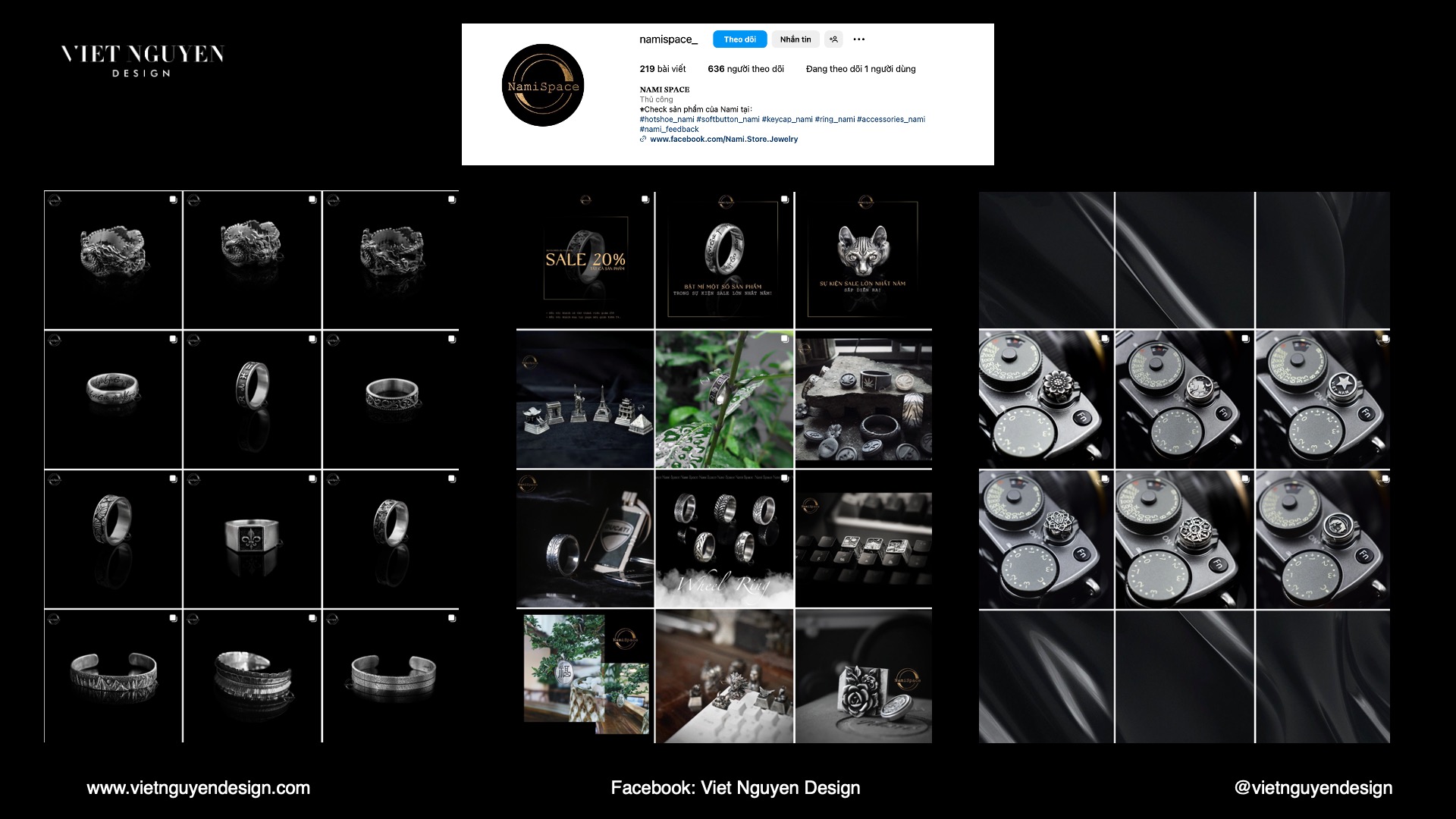Screen dimensions: 1456x819
Task: Click carousel icon on ring-on-plant post
Action: (x=784, y=339)
